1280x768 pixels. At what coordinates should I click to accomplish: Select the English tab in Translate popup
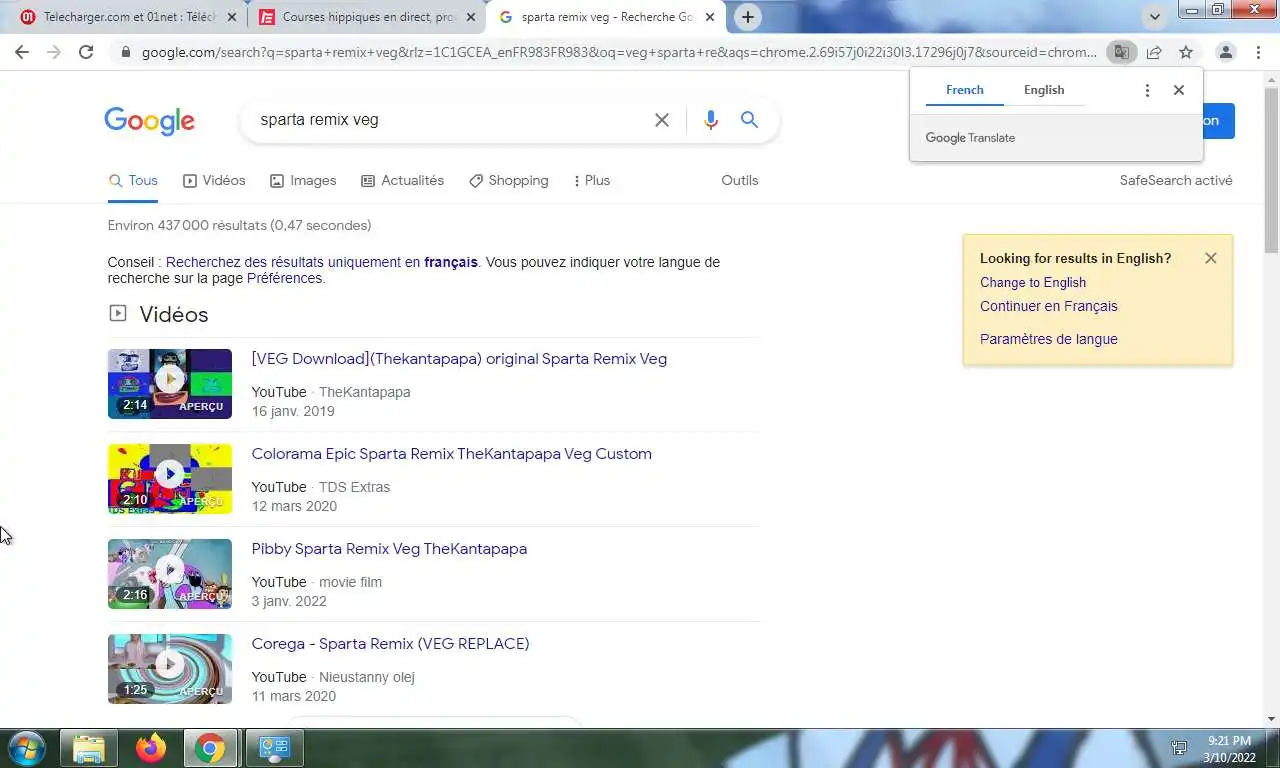pos(1044,90)
